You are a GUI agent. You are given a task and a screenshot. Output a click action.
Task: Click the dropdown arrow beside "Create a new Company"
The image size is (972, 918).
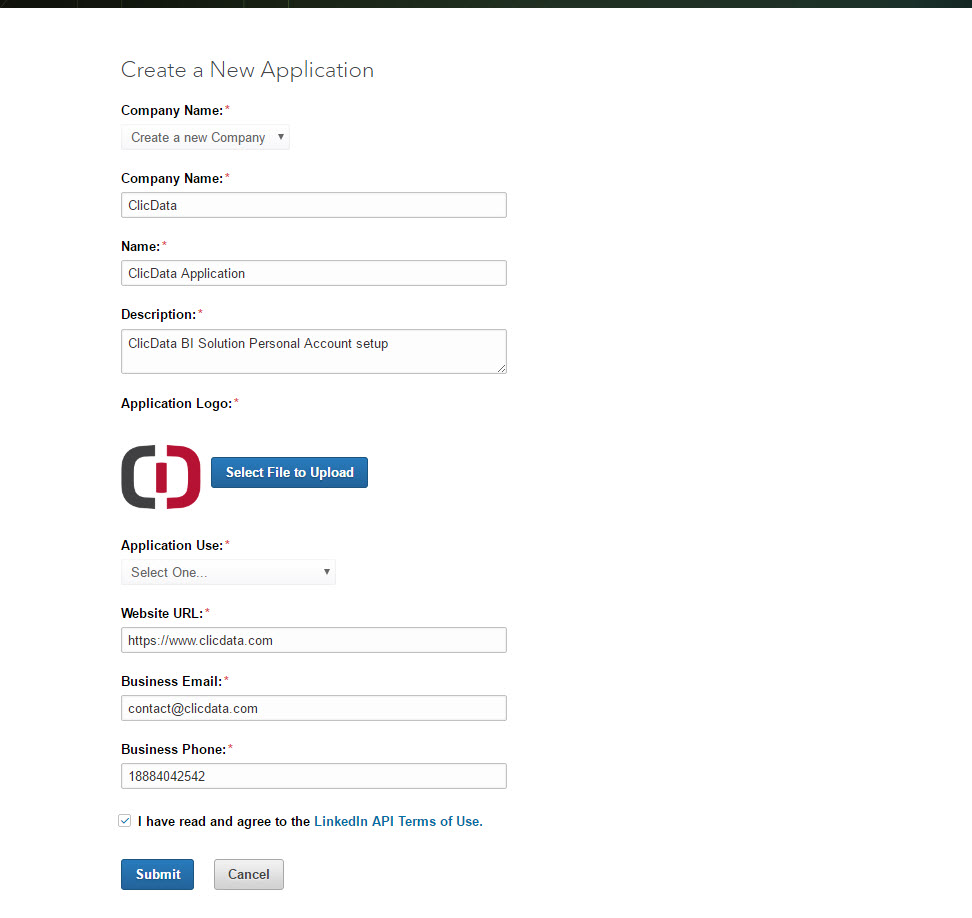pyautogui.click(x=282, y=137)
